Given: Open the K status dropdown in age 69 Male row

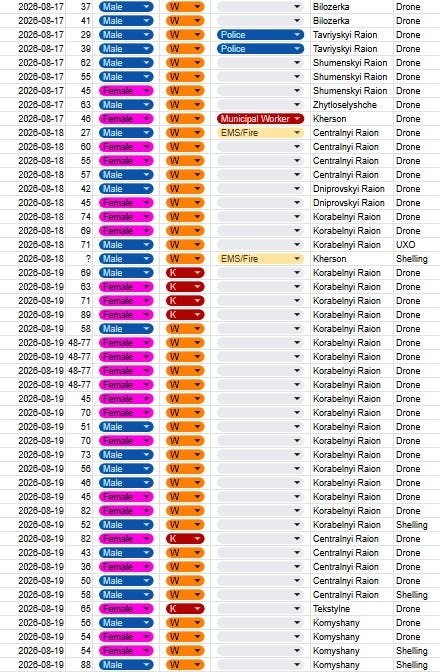Looking at the screenshot, I should 185,273.
